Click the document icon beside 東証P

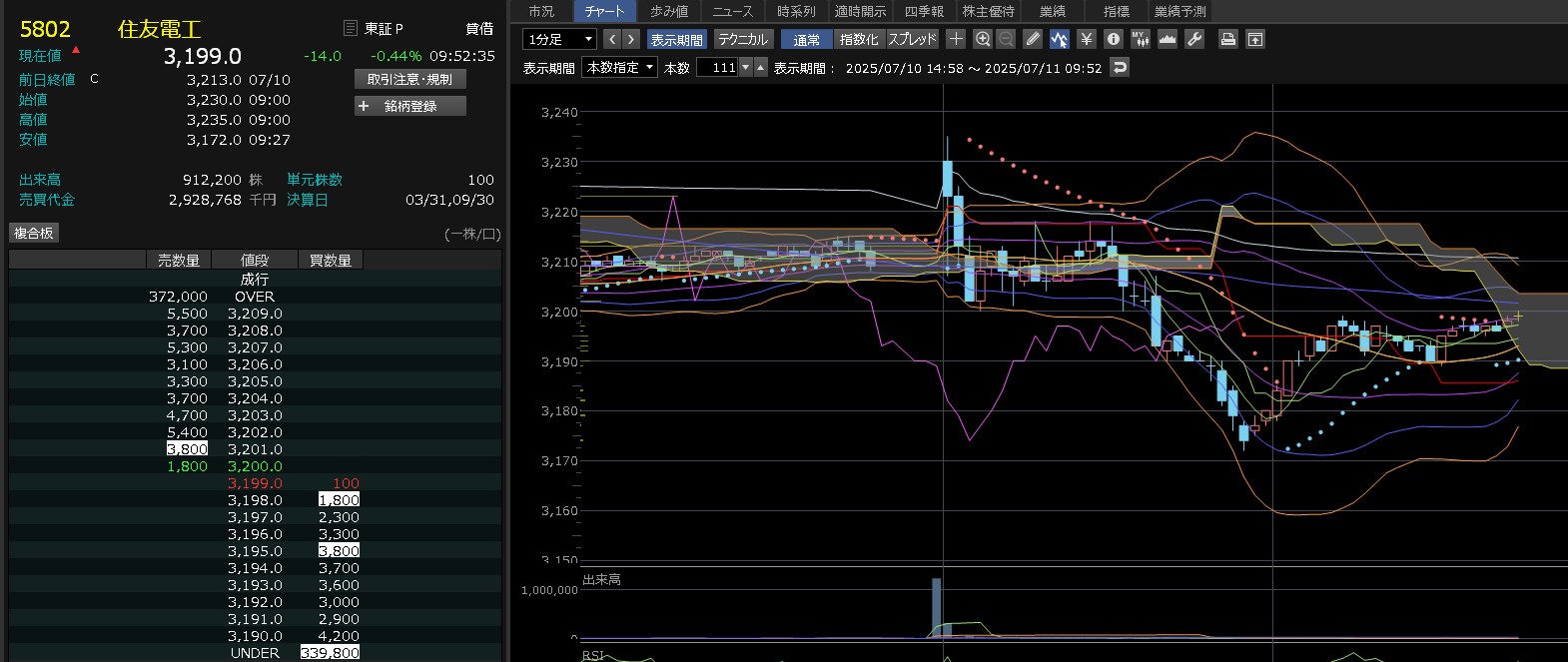[350, 28]
